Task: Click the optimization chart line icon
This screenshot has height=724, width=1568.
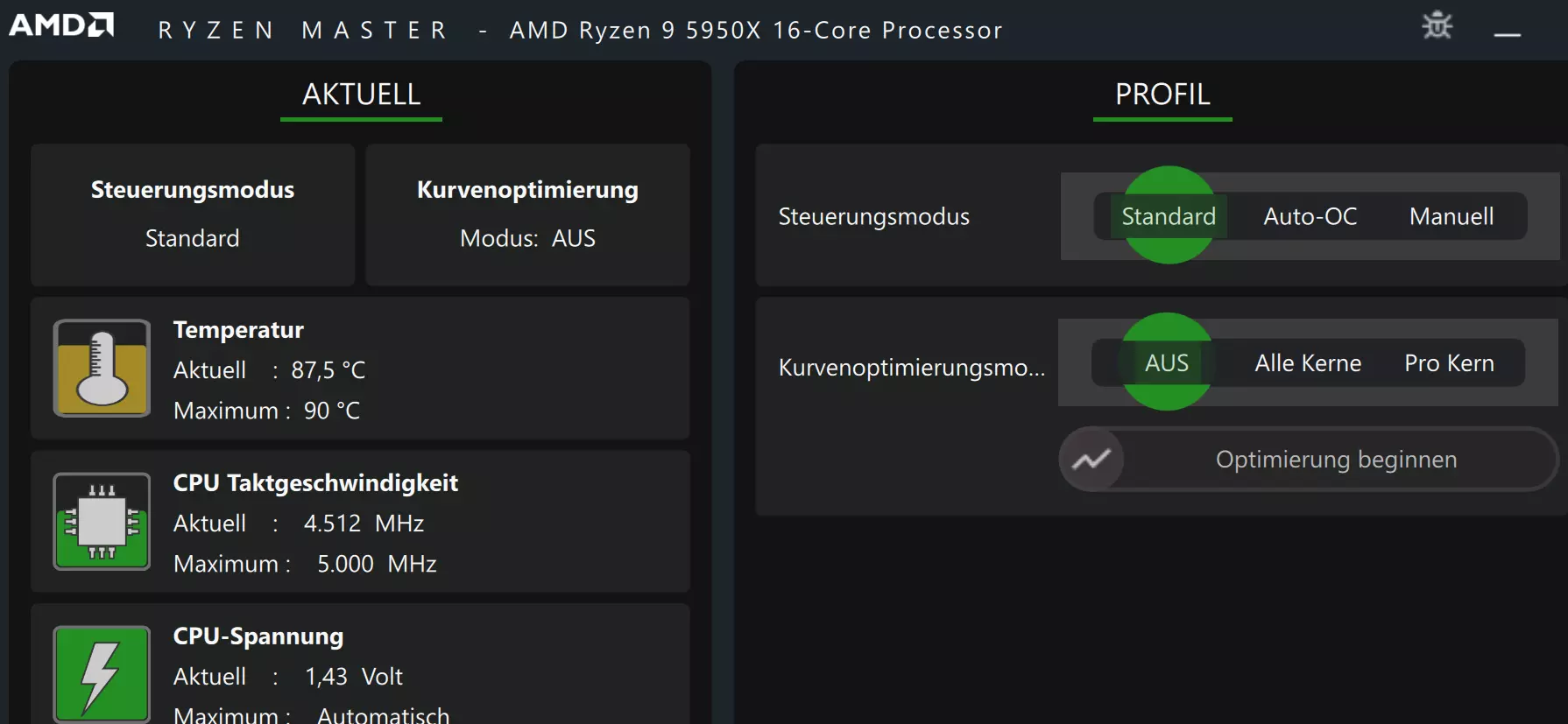Action: (1091, 460)
